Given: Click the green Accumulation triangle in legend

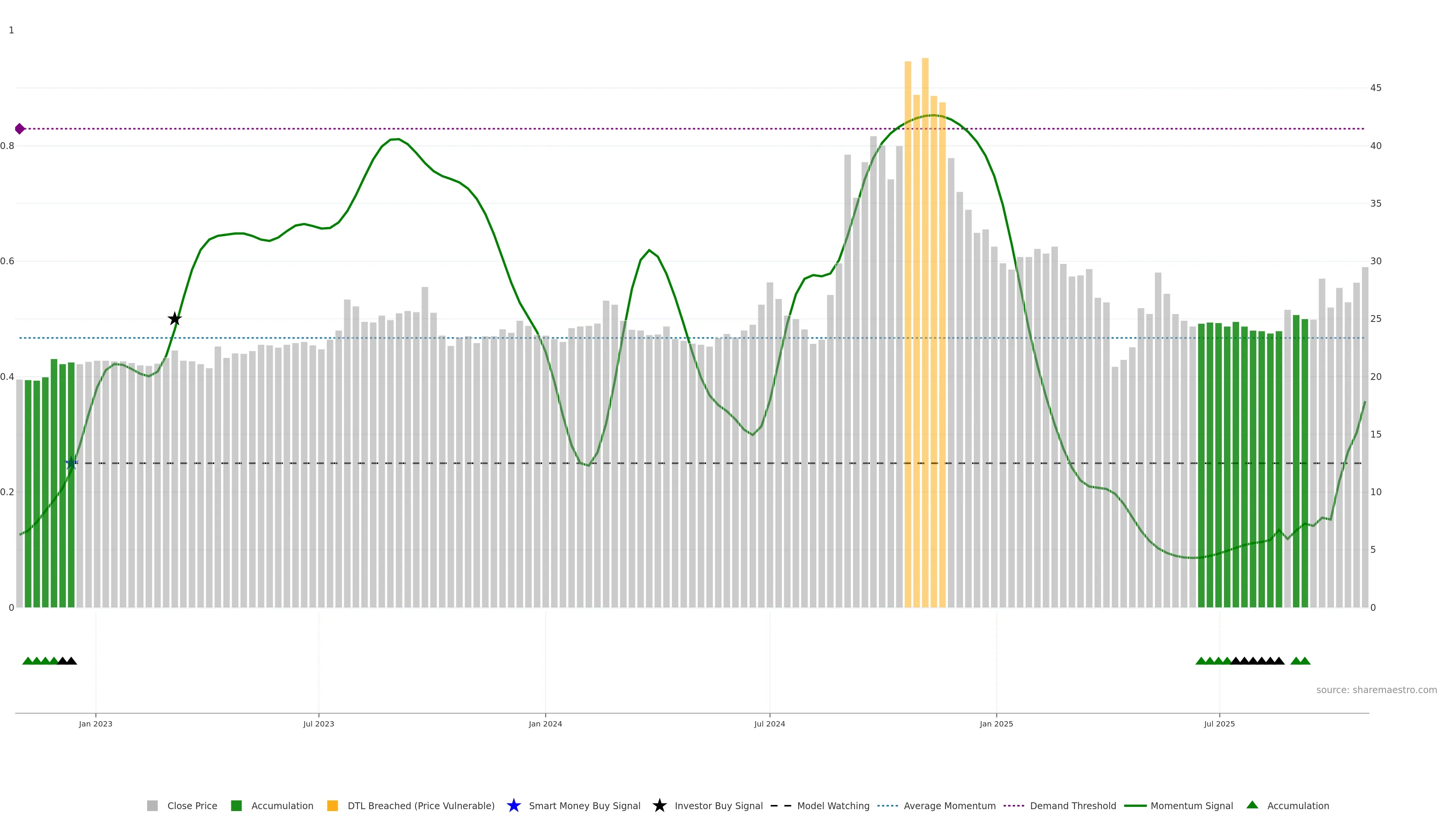Looking at the screenshot, I should pos(1252,805).
